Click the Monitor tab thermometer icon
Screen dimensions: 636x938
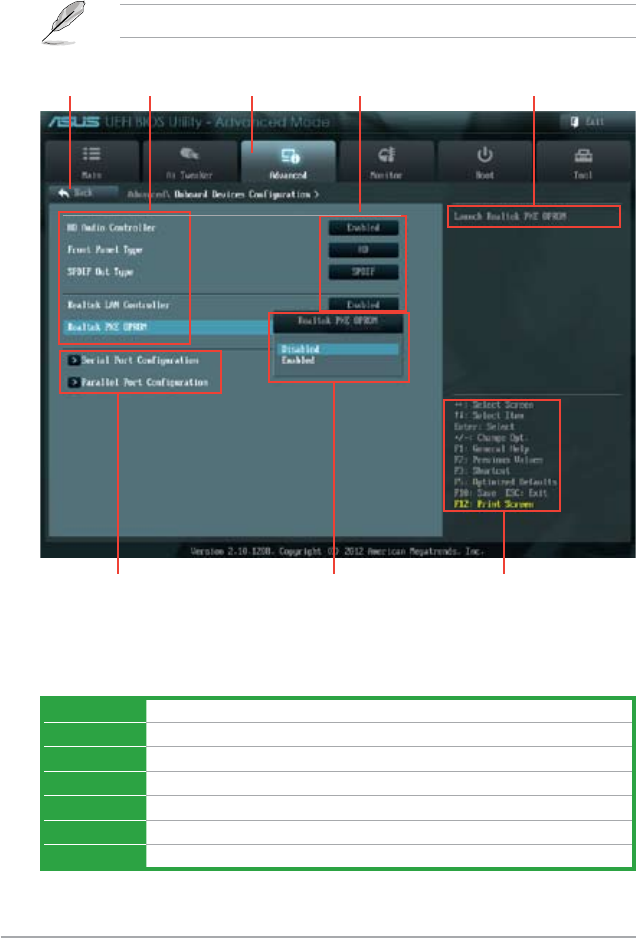387,154
